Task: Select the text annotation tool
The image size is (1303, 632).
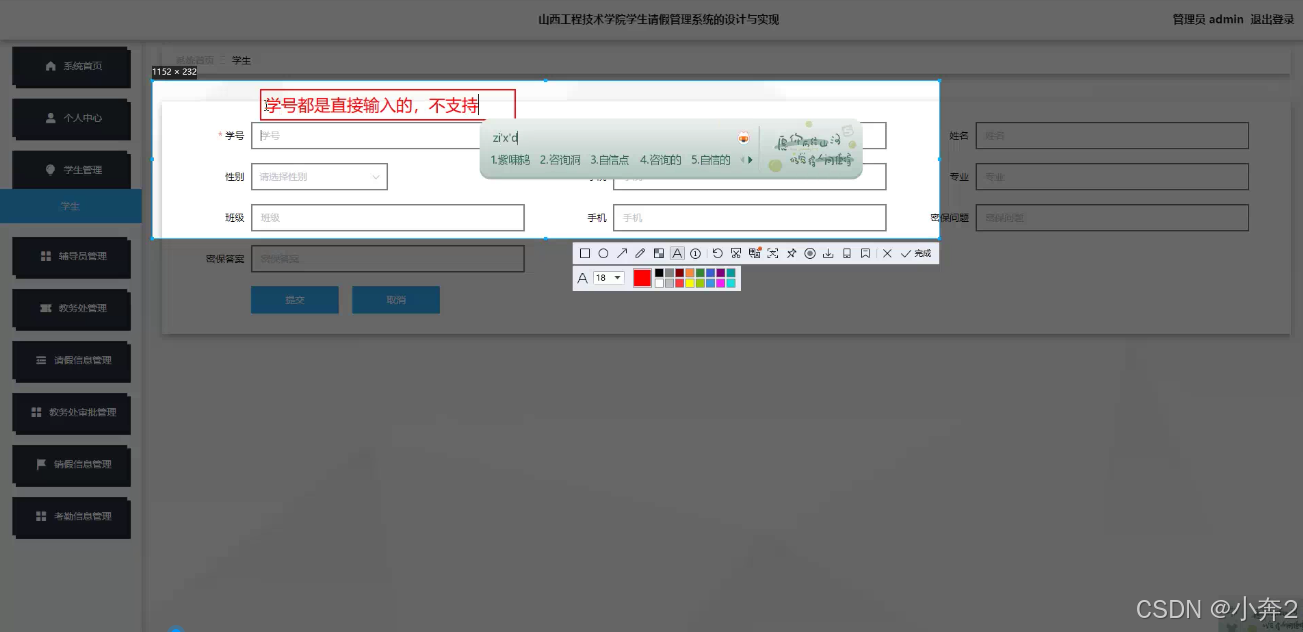Action: 678,253
